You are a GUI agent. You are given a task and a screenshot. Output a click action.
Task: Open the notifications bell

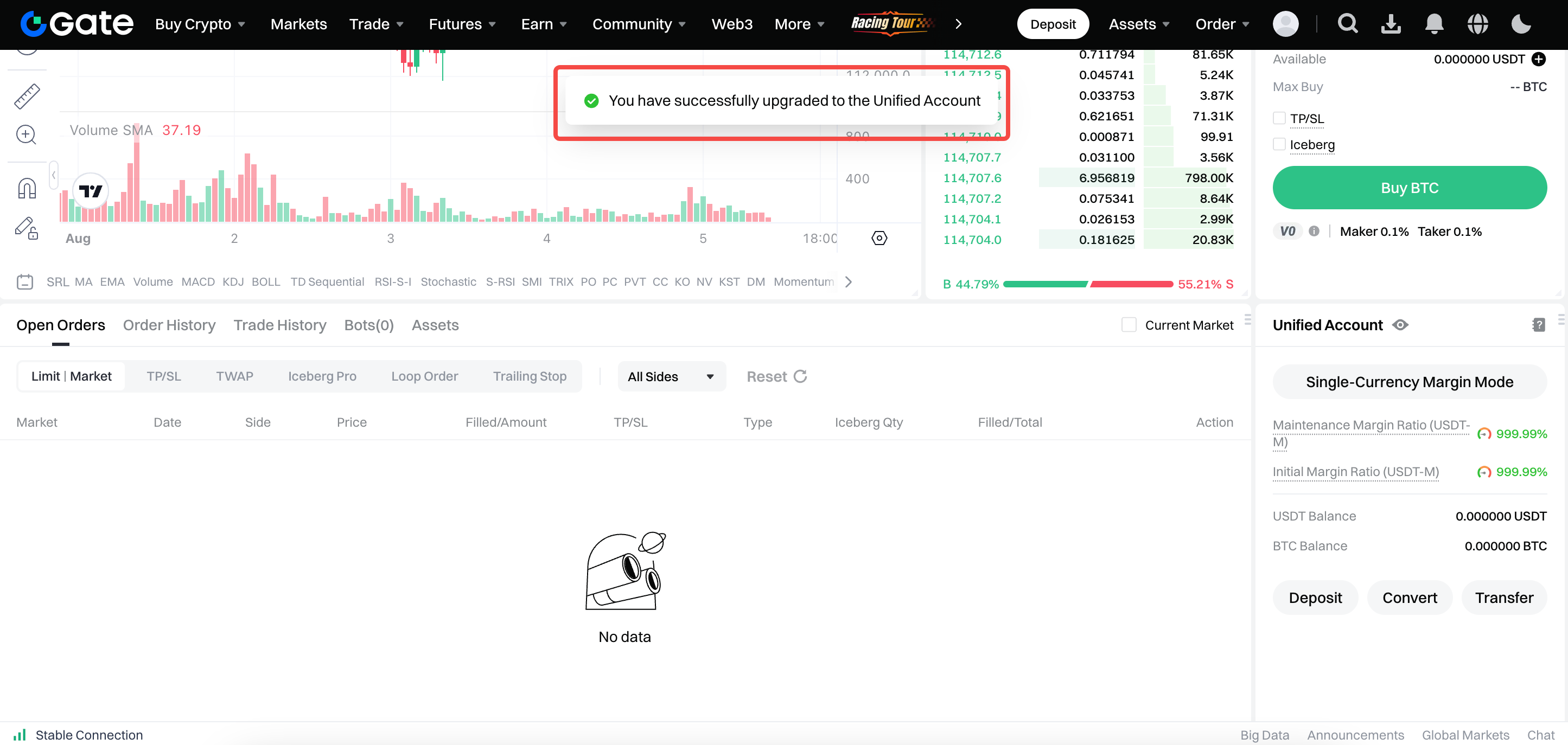point(1434,24)
